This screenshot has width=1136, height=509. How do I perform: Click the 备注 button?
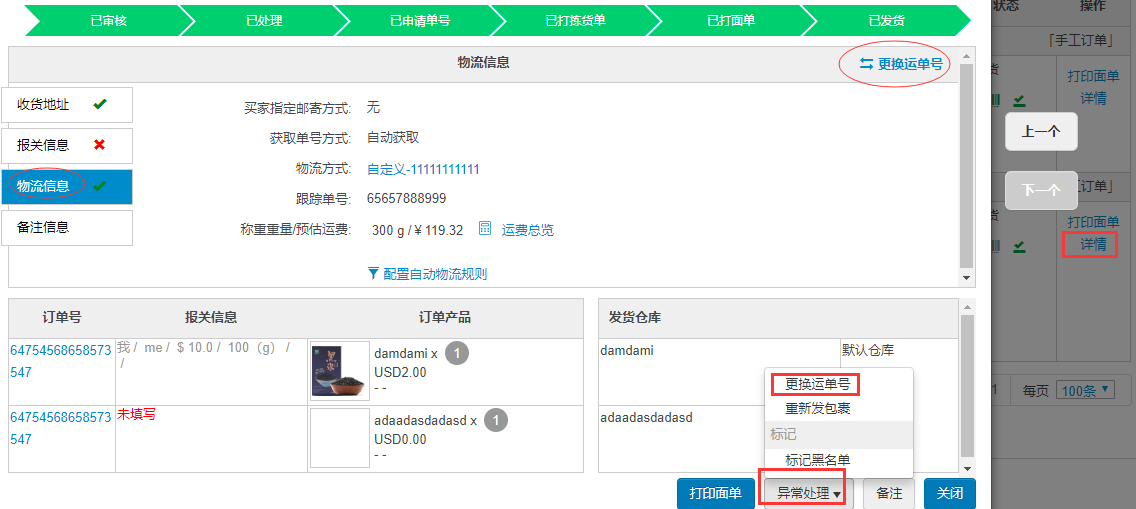(889, 494)
